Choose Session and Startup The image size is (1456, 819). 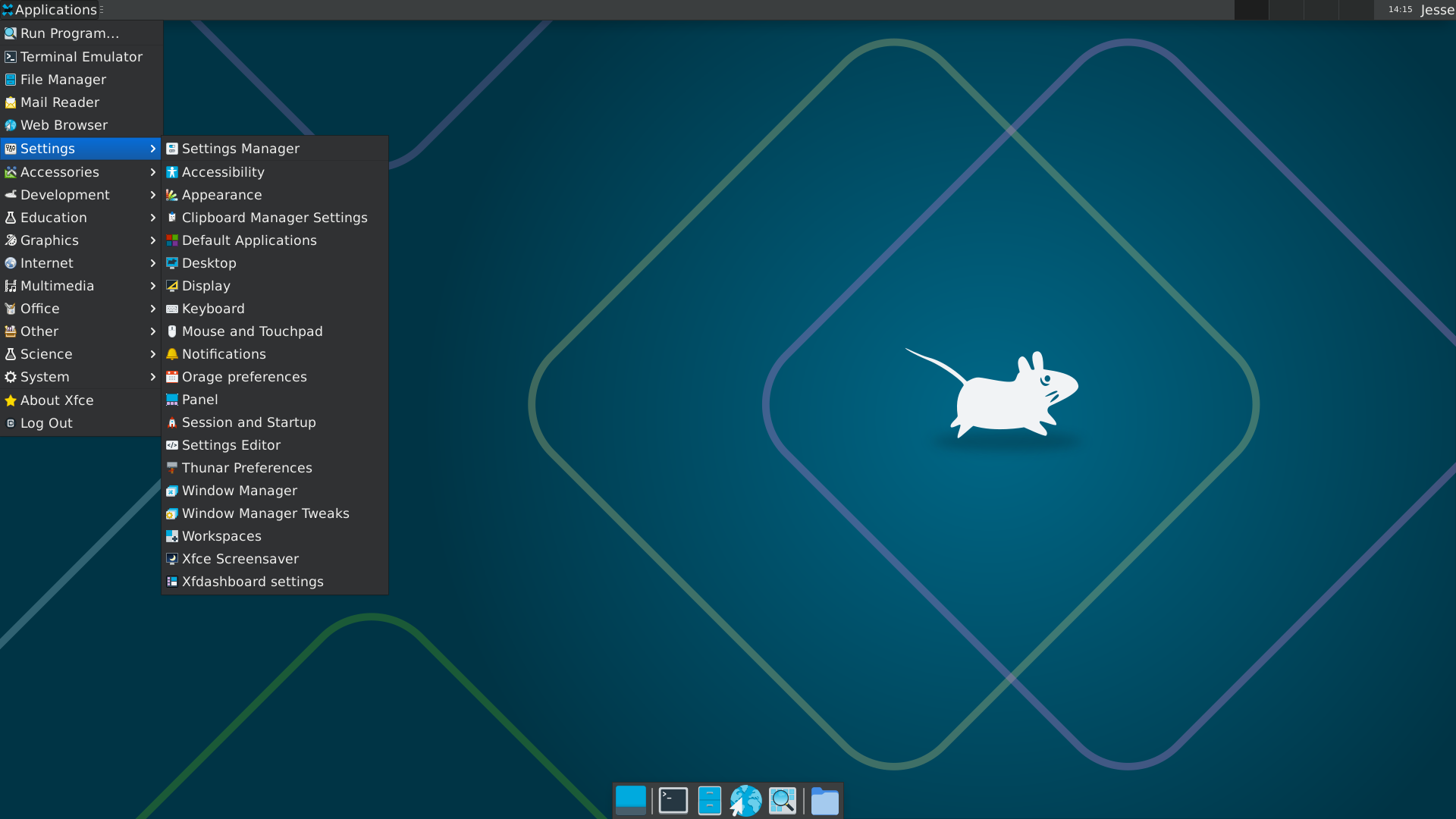(275, 422)
